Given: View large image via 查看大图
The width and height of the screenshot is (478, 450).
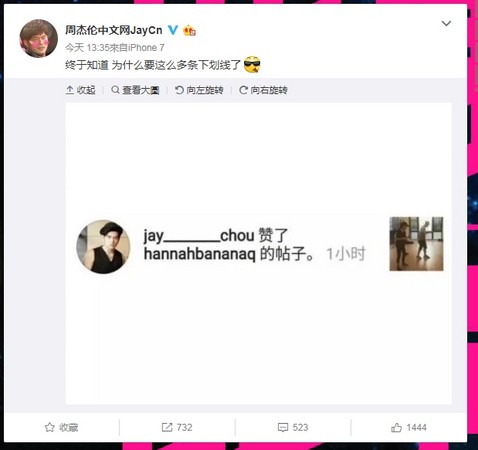Looking at the screenshot, I should pyautogui.click(x=135, y=90).
